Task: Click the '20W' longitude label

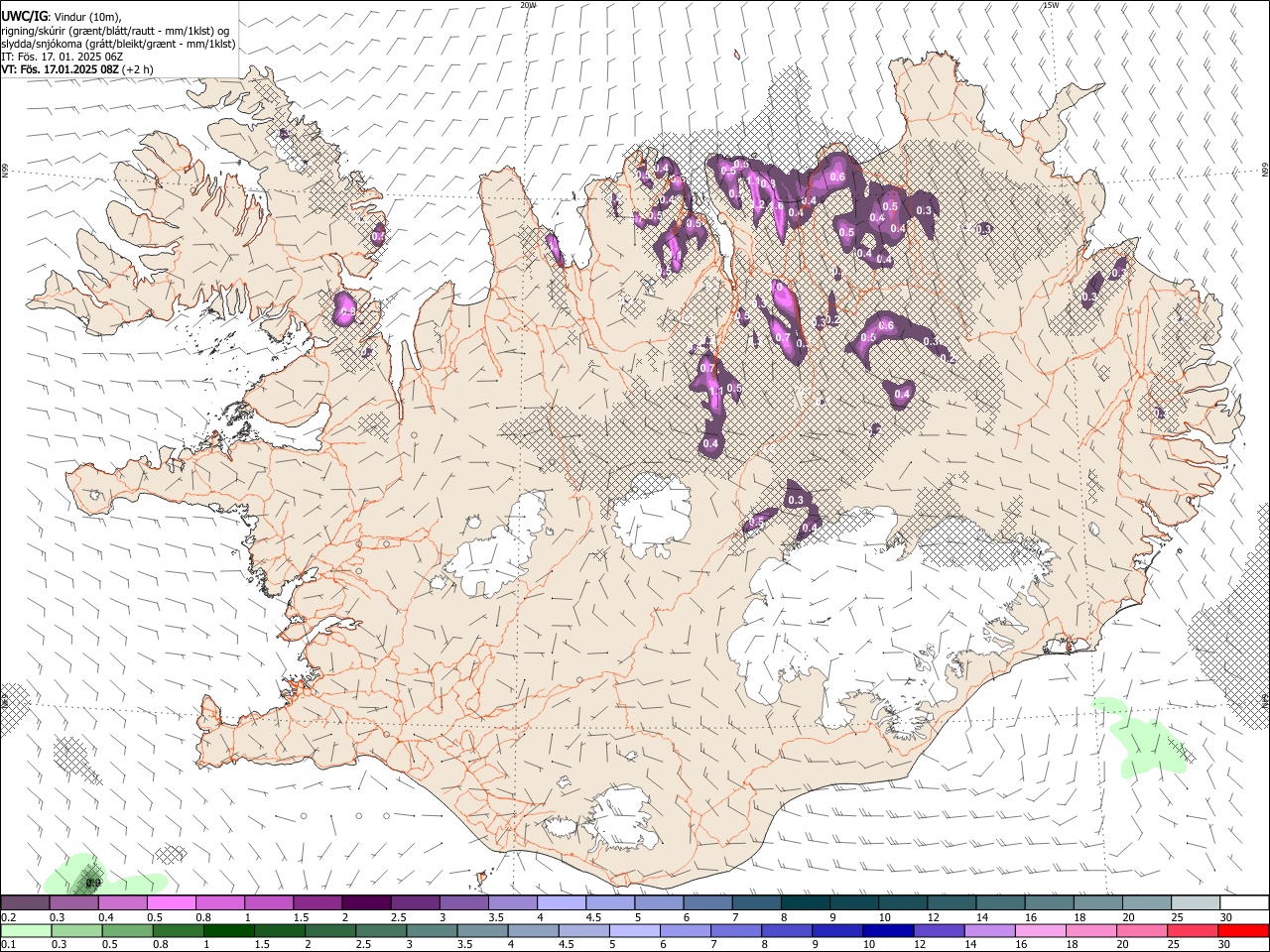Action: click(x=528, y=5)
